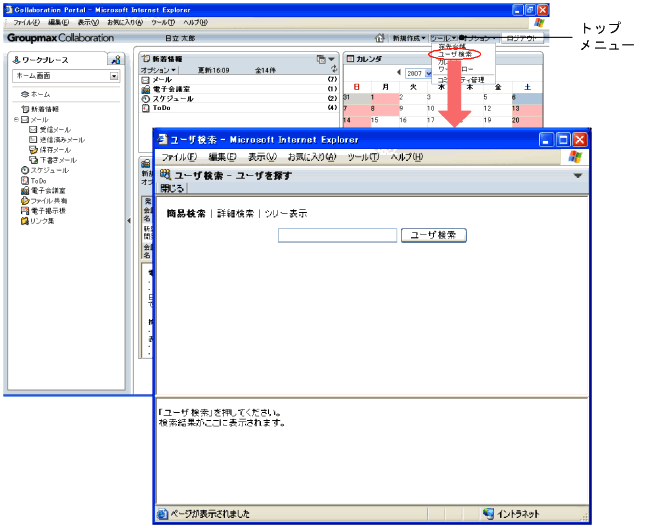
Task: Click the 電子掲示板 icon in the sidebar
Action: click(25, 211)
